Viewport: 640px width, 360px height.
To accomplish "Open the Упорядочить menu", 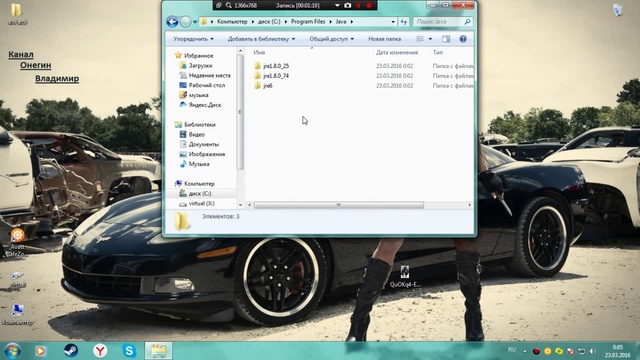I will coord(193,39).
